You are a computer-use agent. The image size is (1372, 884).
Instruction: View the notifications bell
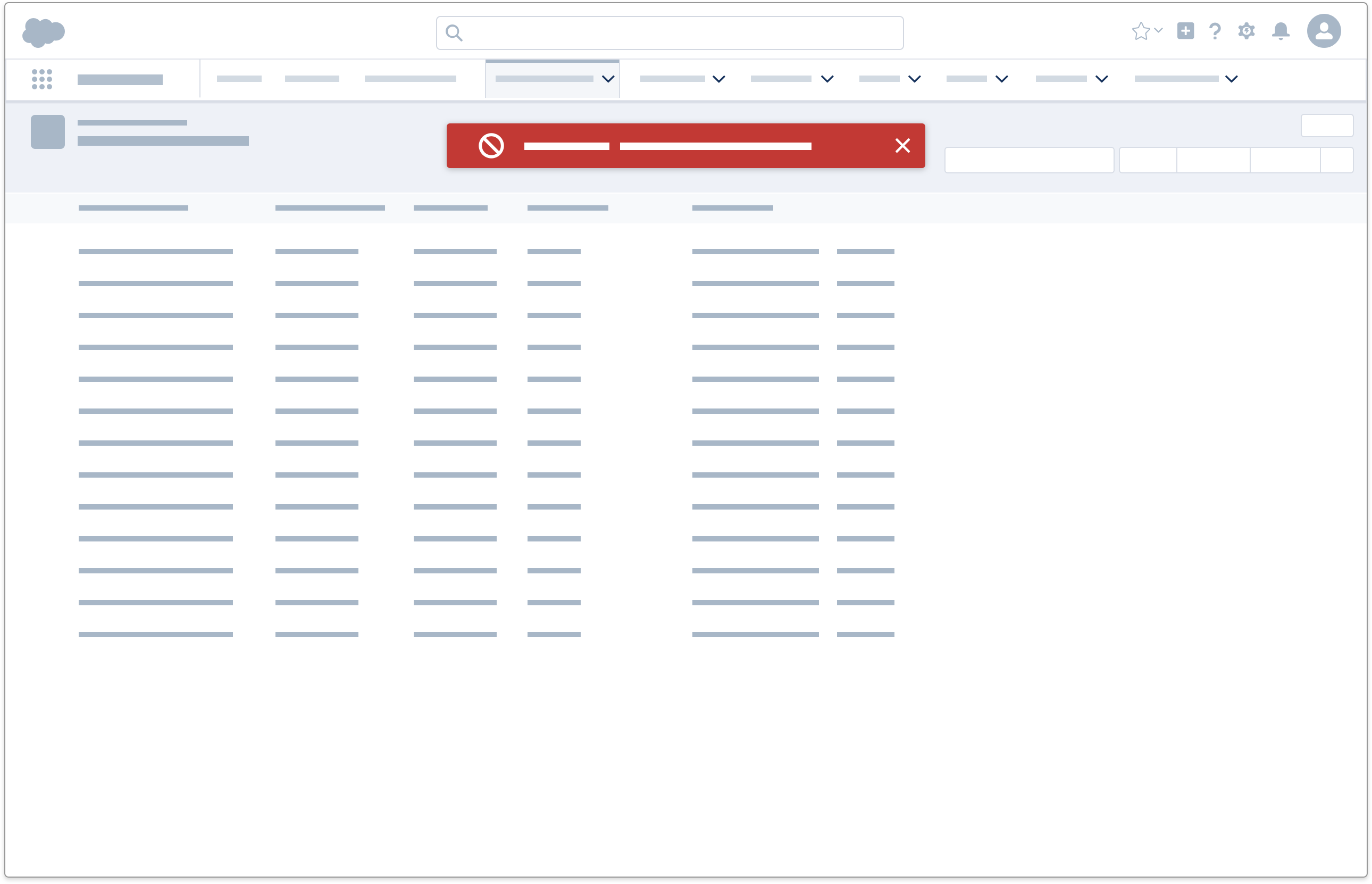[1280, 31]
